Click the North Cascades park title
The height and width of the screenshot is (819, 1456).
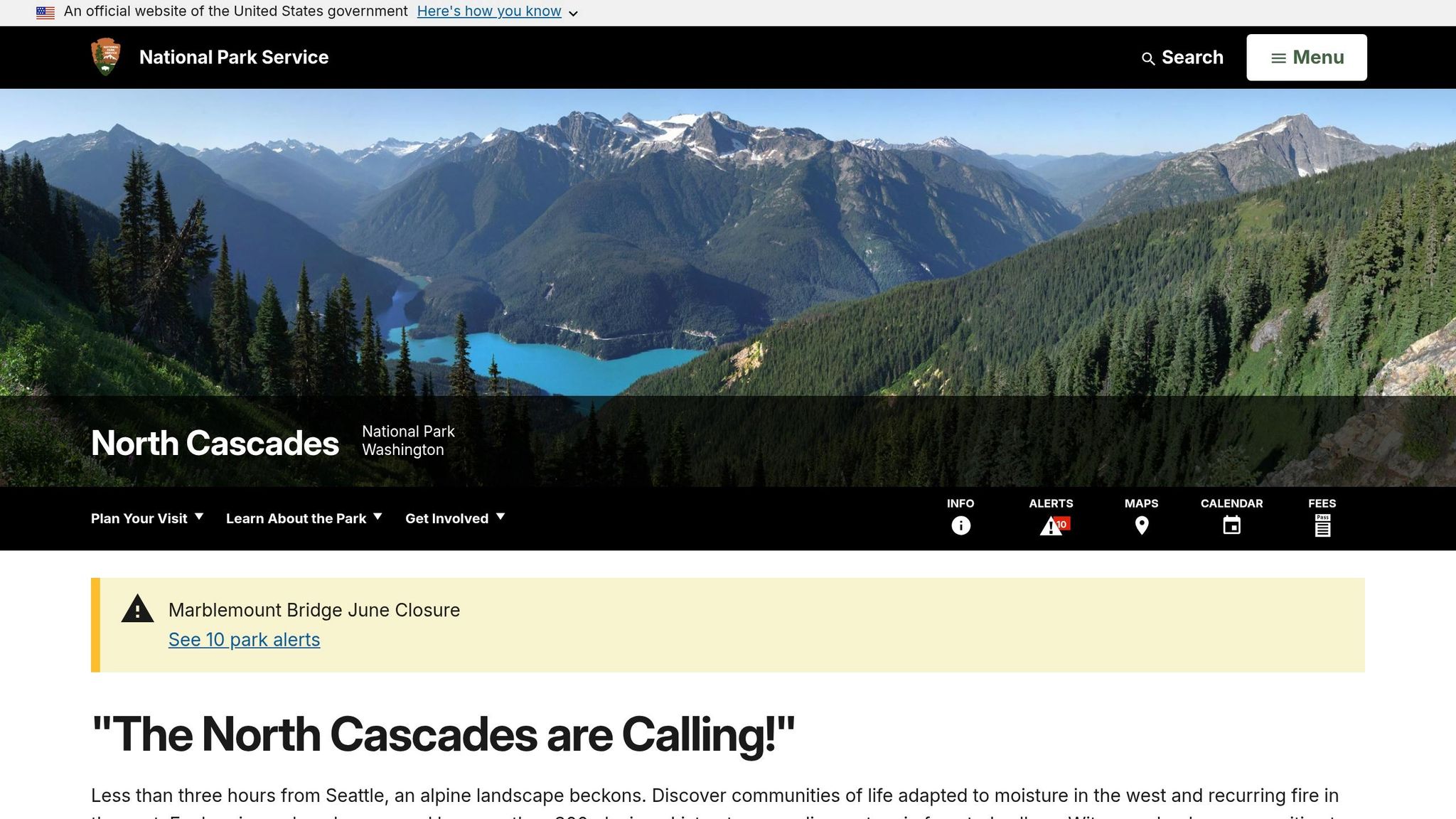(215, 443)
